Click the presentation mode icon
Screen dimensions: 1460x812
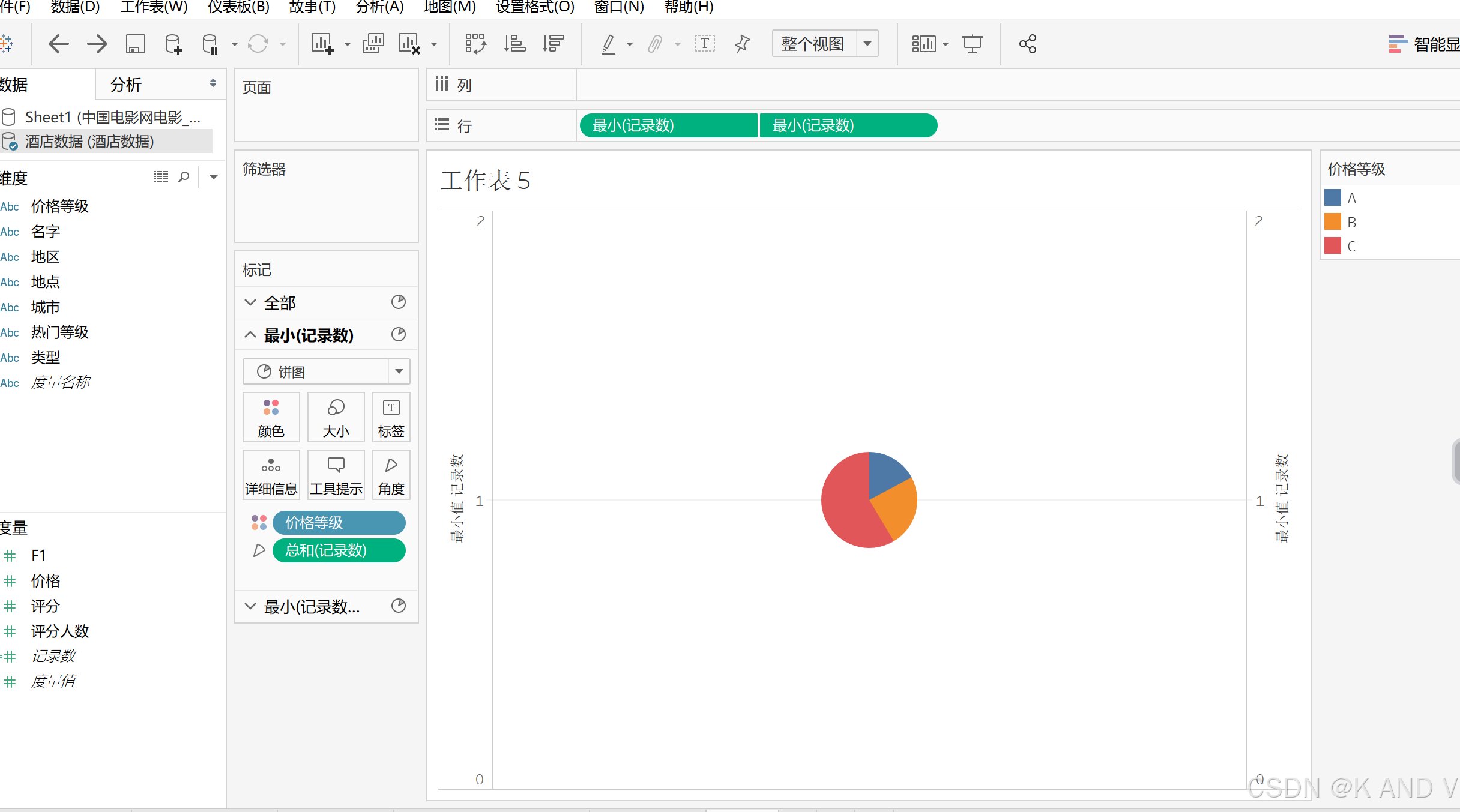coord(972,44)
